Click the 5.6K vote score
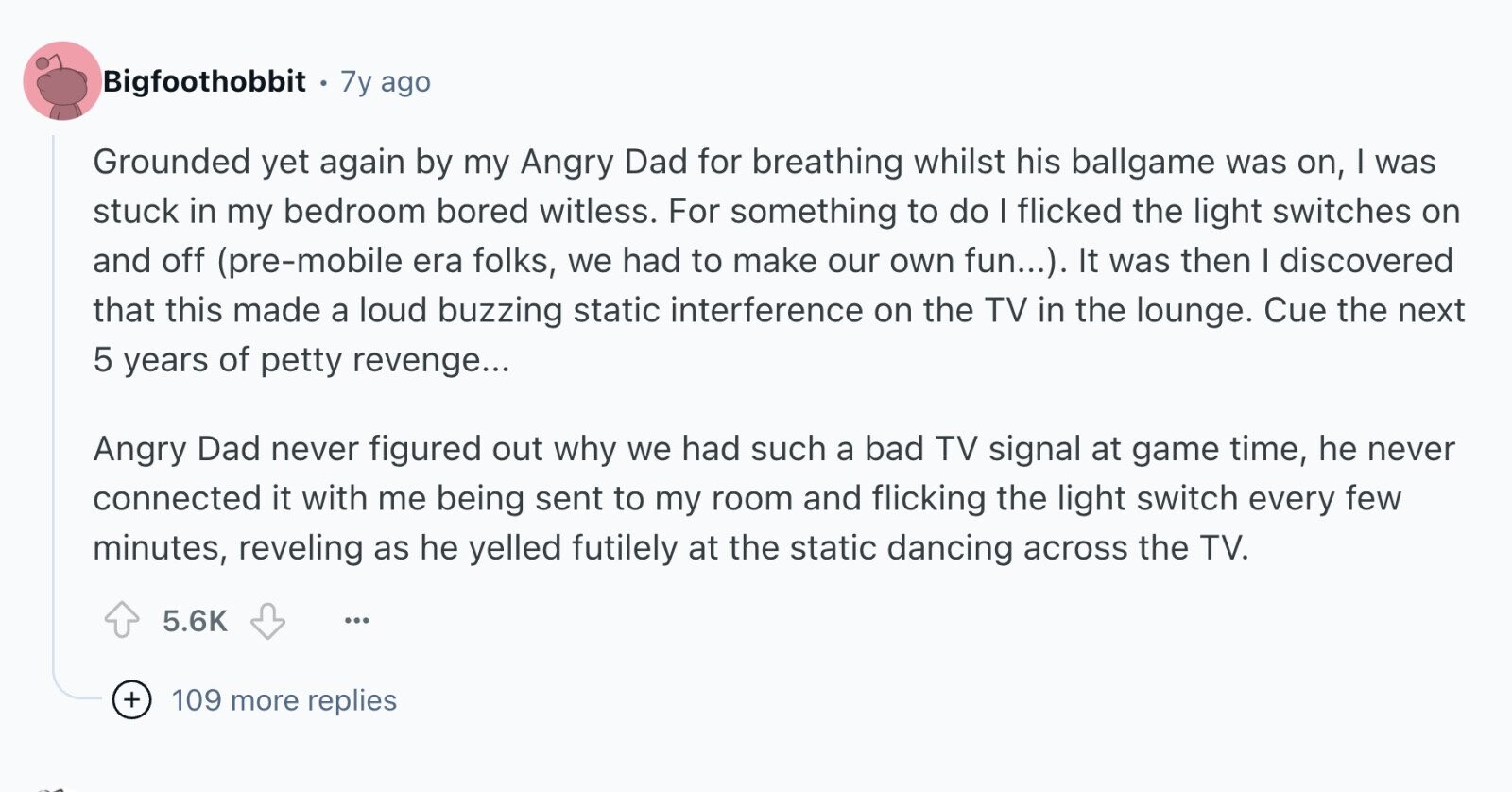The image size is (1512, 792). click(x=195, y=621)
